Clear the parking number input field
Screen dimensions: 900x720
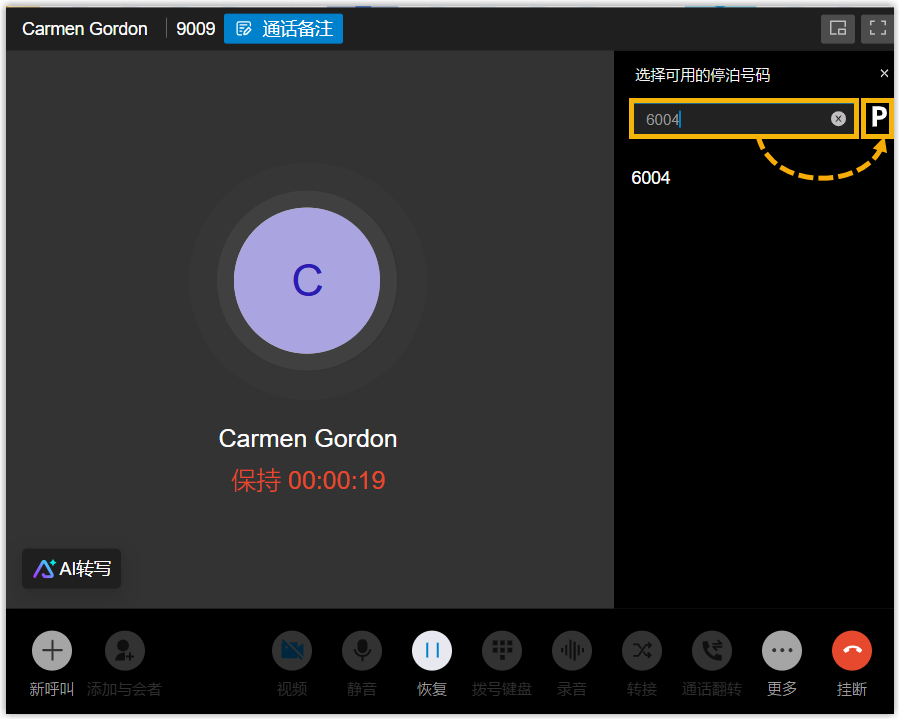[838, 119]
